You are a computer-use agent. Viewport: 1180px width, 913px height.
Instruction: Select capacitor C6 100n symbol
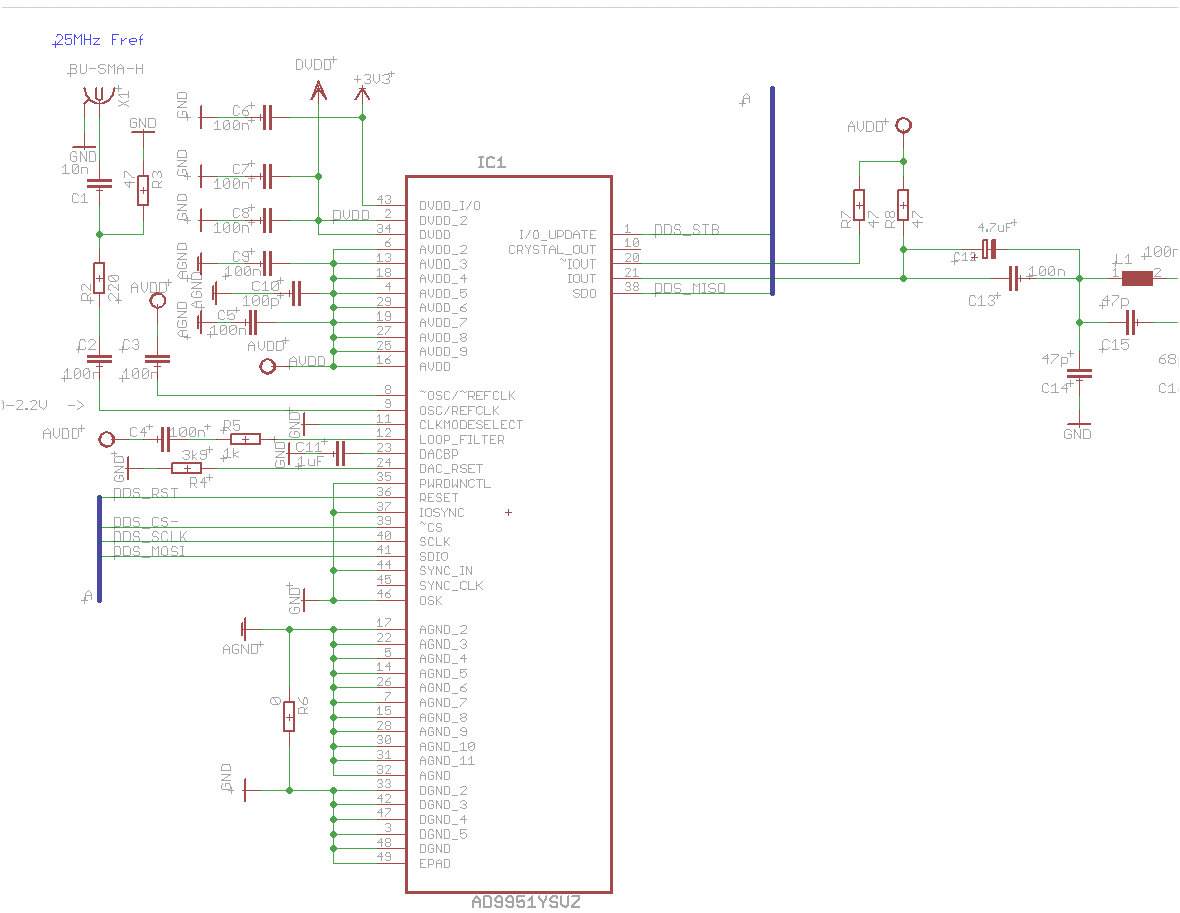(266, 117)
